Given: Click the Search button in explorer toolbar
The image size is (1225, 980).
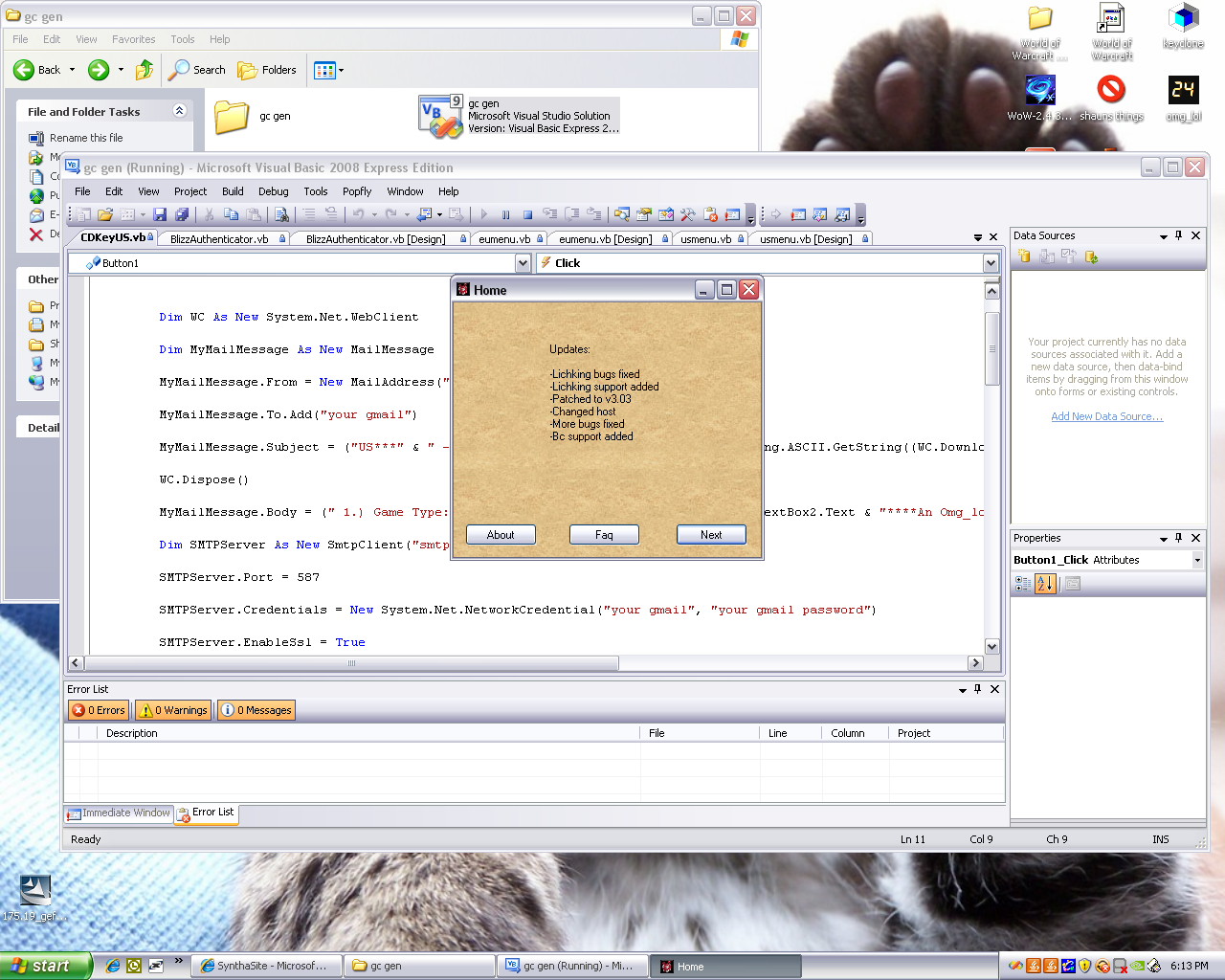Looking at the screenshot, I should click(x=197, y=70).
